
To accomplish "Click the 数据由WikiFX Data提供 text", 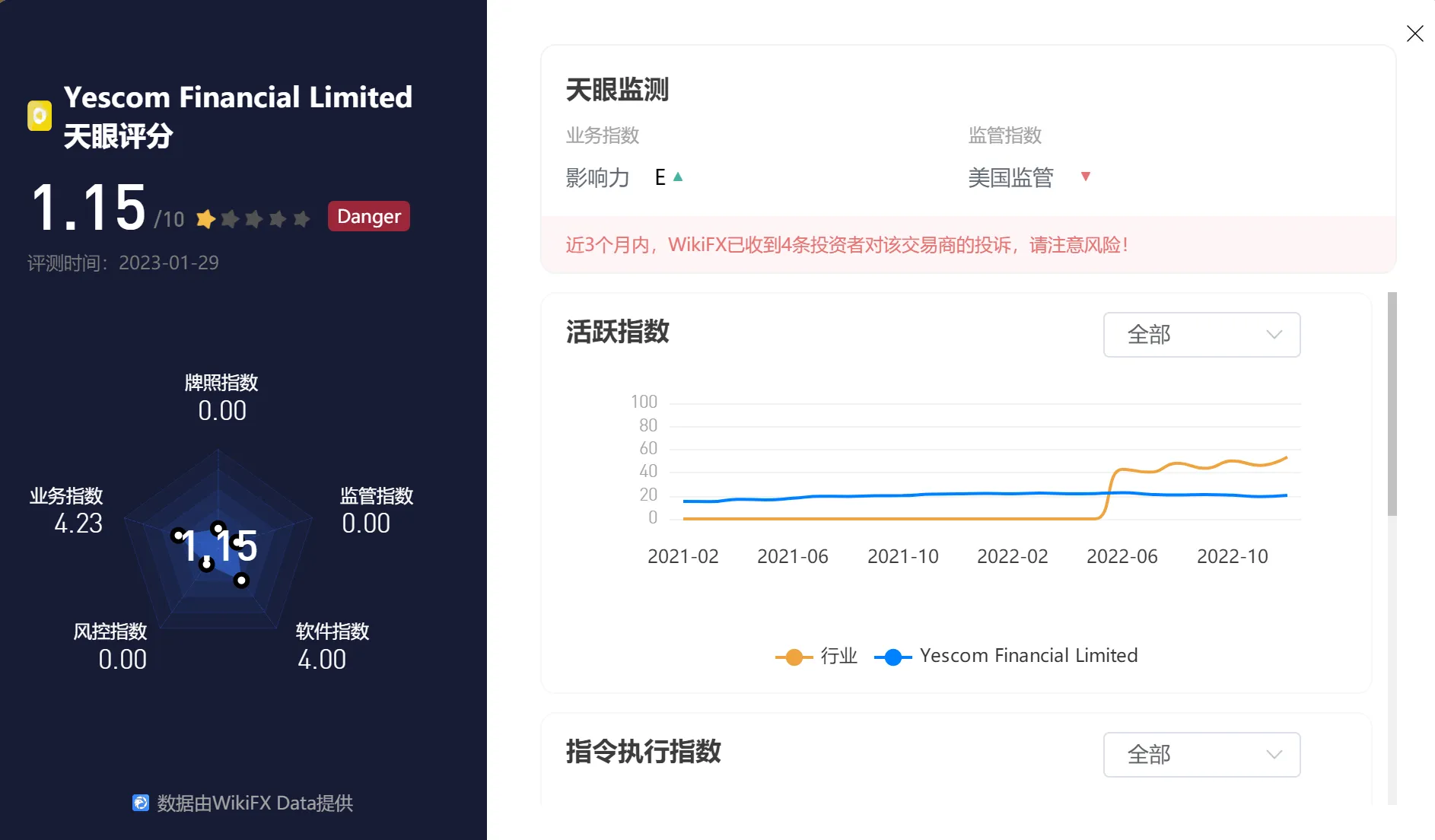I will pyautogui.click(x=255, y=803).
